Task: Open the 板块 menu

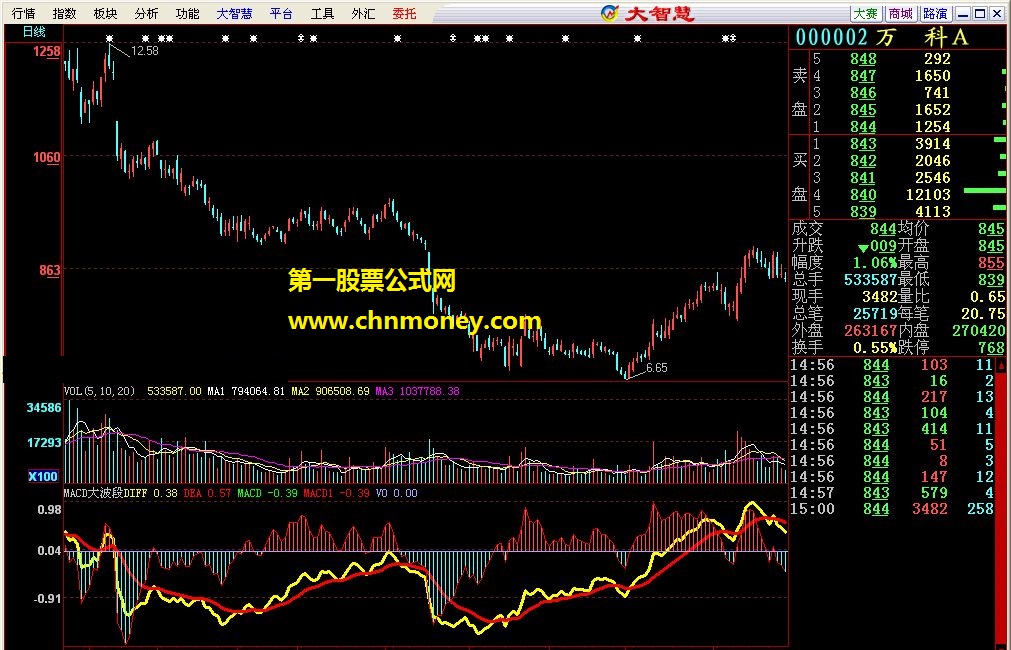Action: point(105,13)
